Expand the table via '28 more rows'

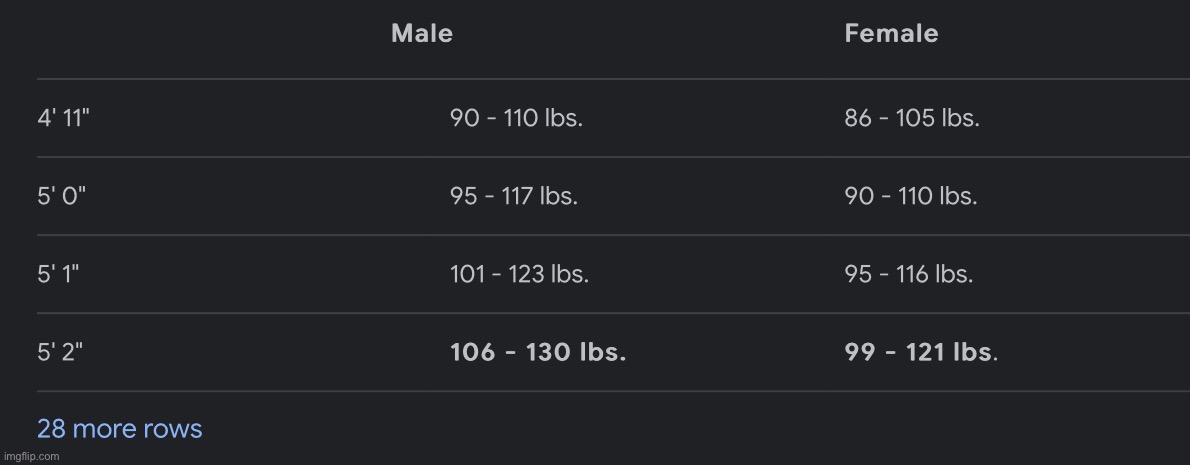click(x=119, y=429)
